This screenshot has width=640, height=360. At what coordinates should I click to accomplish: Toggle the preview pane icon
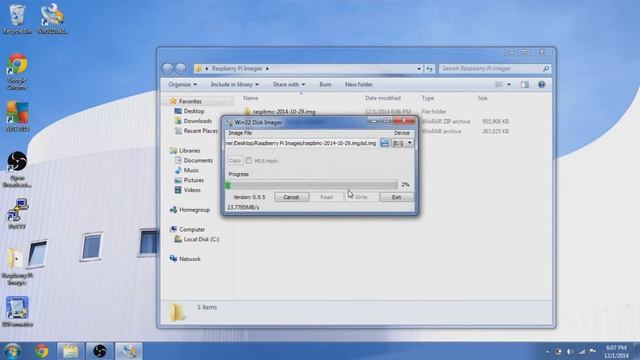[525, 84]
